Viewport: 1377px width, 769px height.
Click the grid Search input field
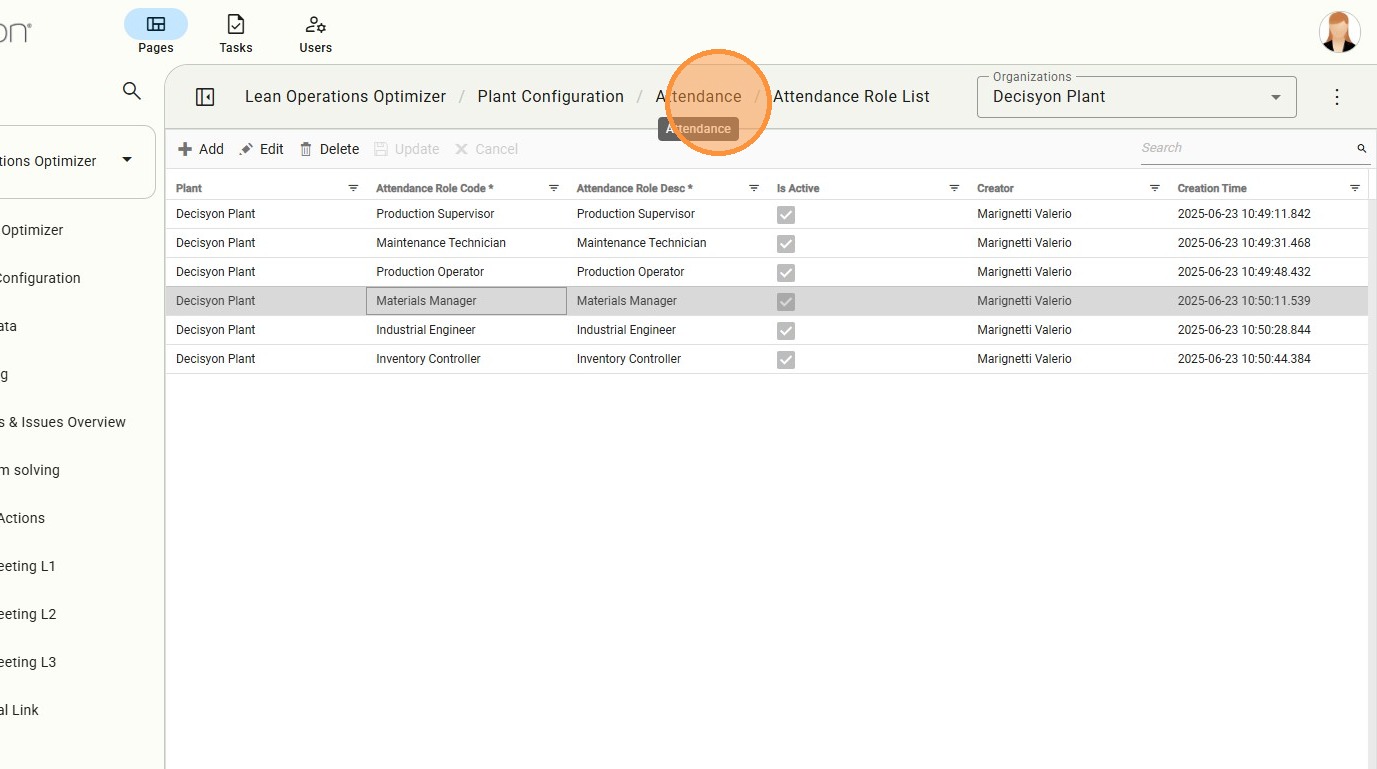1245,148
